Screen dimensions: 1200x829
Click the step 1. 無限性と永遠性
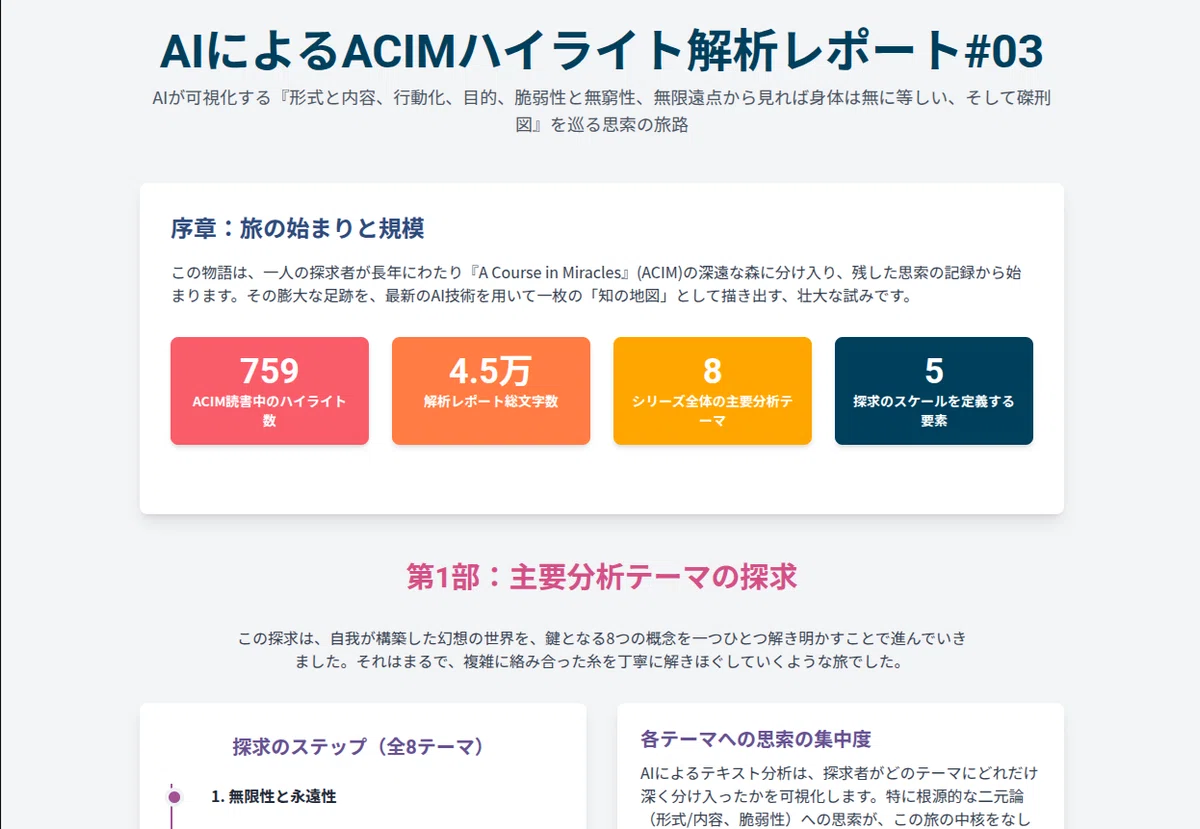click(274, 797)
